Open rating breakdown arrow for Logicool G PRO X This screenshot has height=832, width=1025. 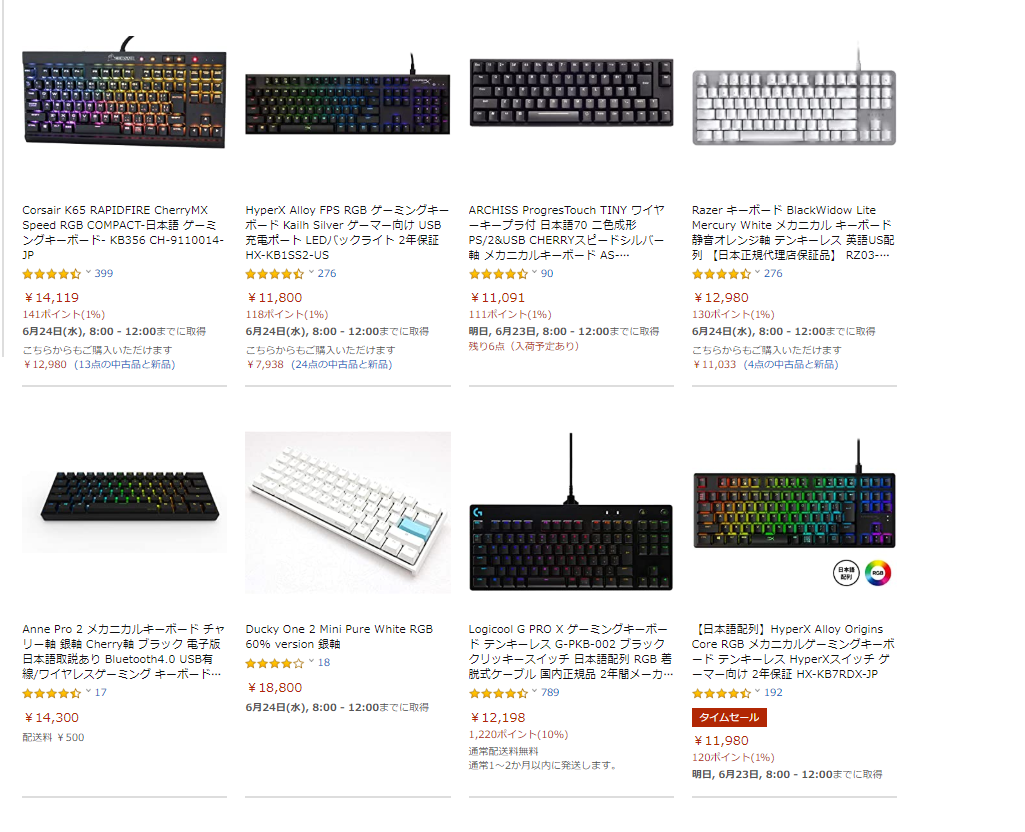[535, 692]
